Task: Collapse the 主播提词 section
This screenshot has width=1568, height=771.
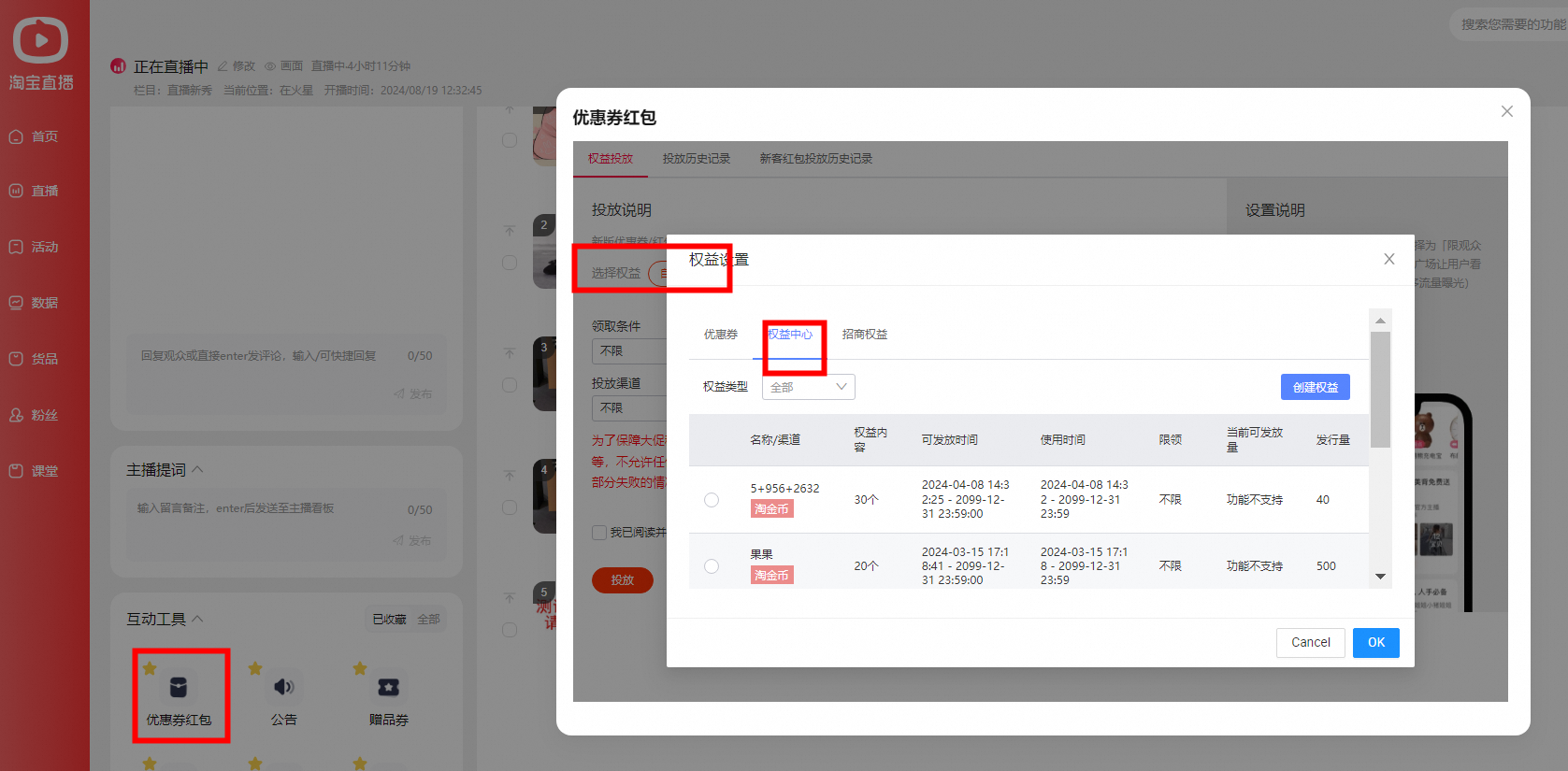Action: pos(197,469)
